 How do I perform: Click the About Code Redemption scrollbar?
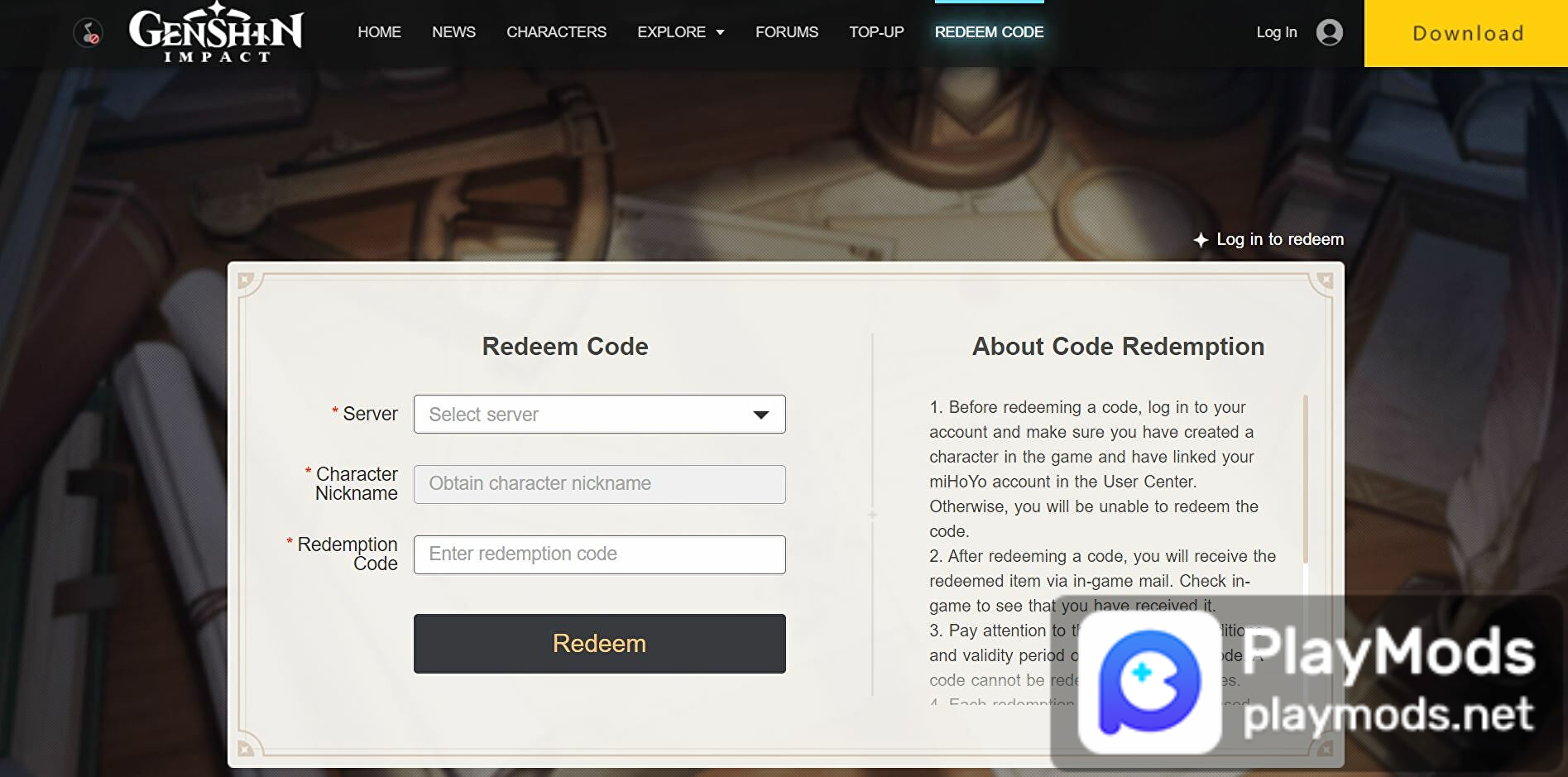pos(1306,480)
